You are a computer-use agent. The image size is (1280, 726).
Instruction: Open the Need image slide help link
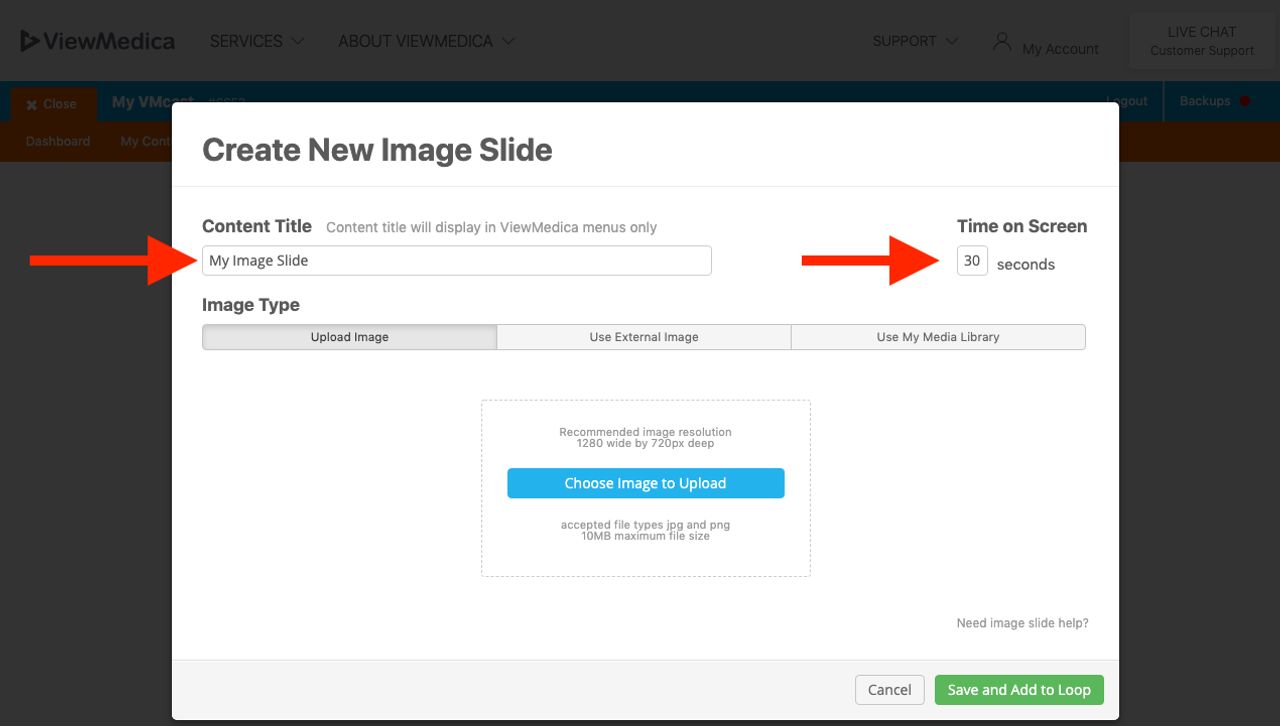coord(1021,622)
